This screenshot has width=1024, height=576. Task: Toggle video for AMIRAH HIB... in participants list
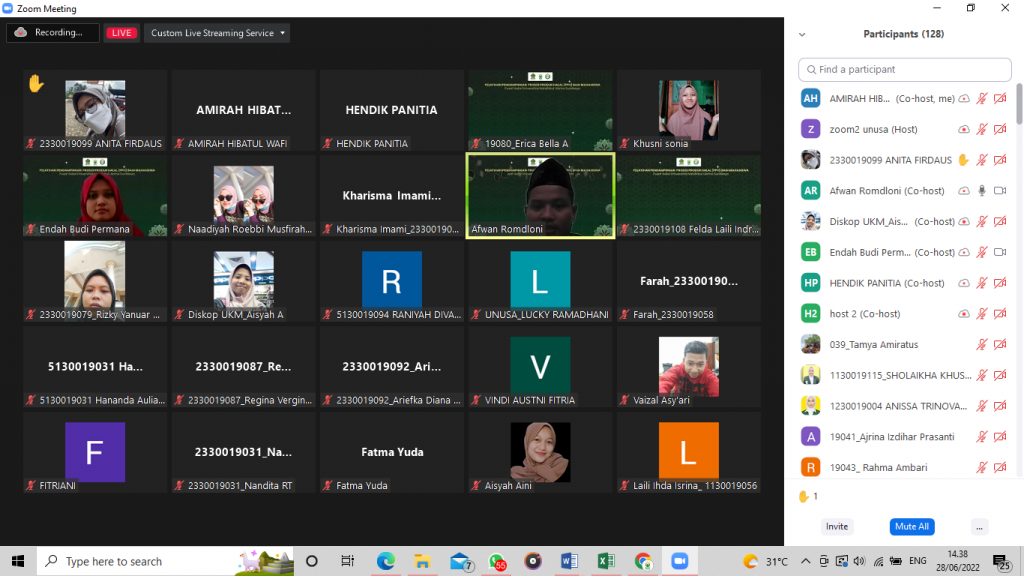click(x=1000, y=99)
